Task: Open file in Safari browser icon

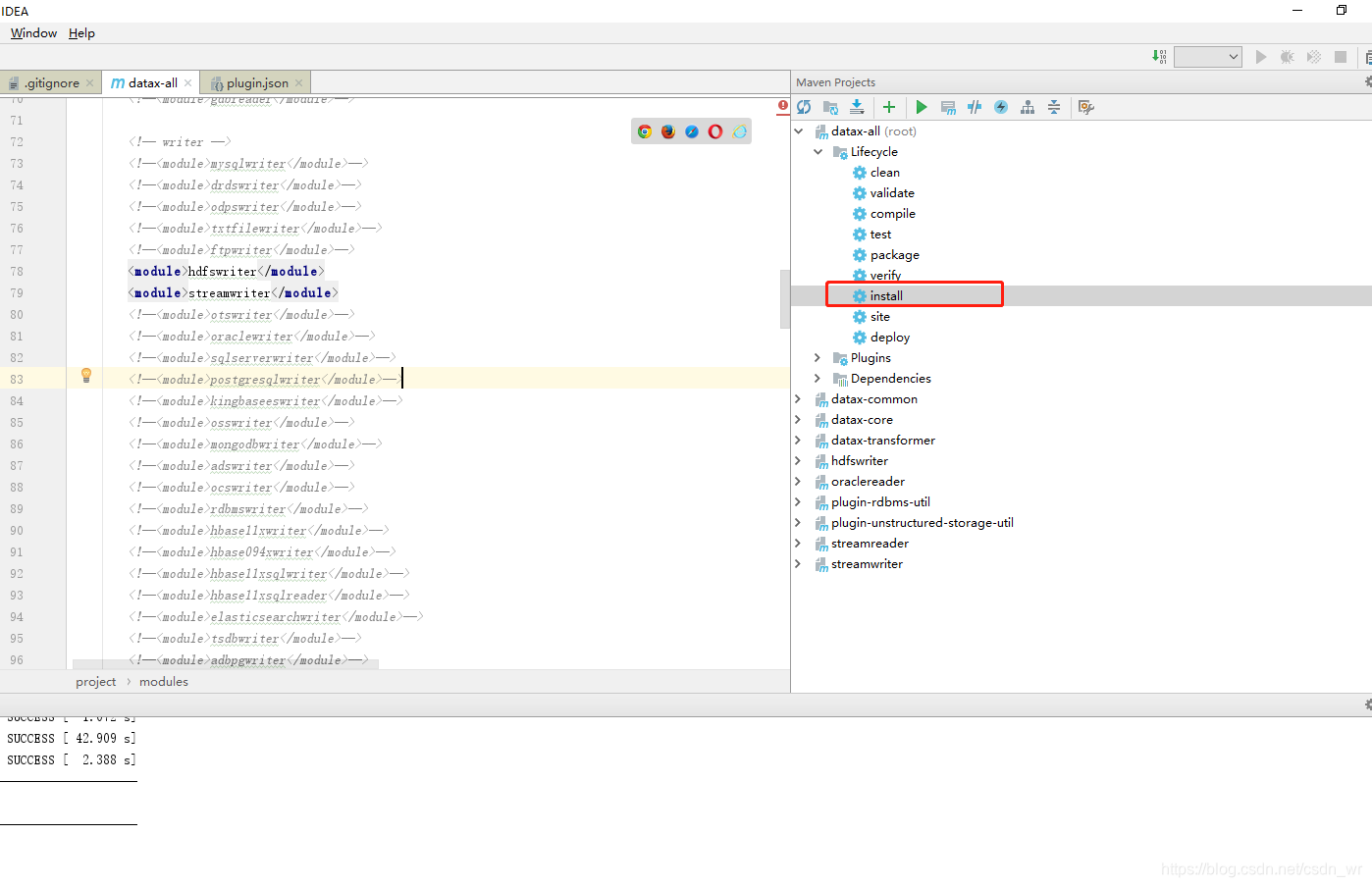Action: 692,131
